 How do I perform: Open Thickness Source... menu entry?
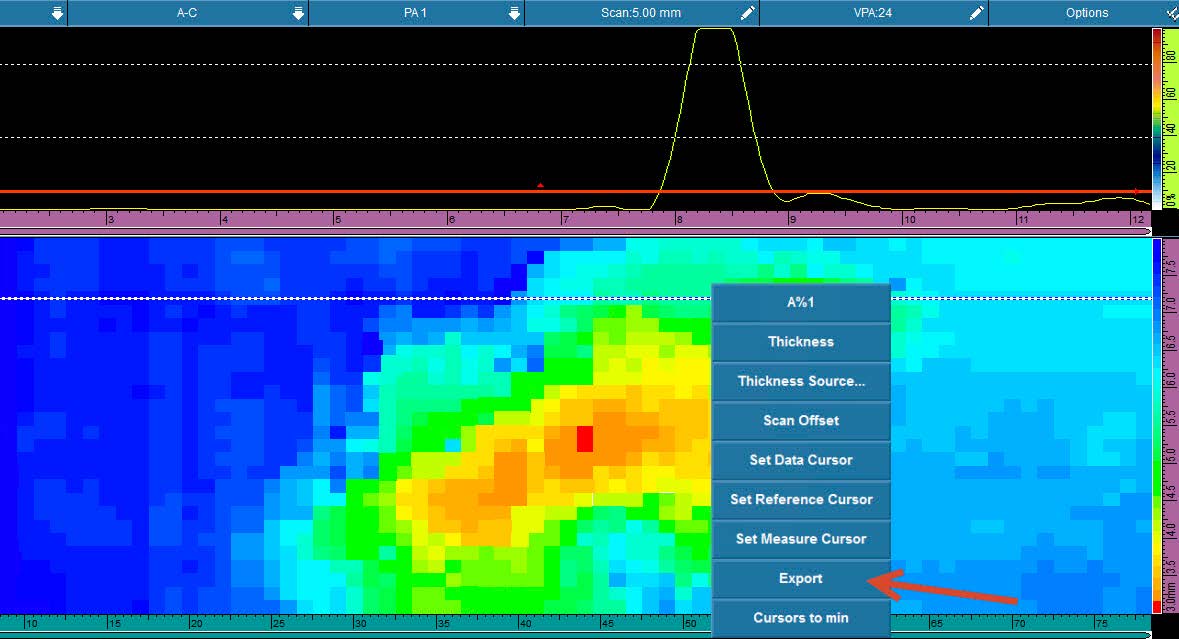(800, 381)
